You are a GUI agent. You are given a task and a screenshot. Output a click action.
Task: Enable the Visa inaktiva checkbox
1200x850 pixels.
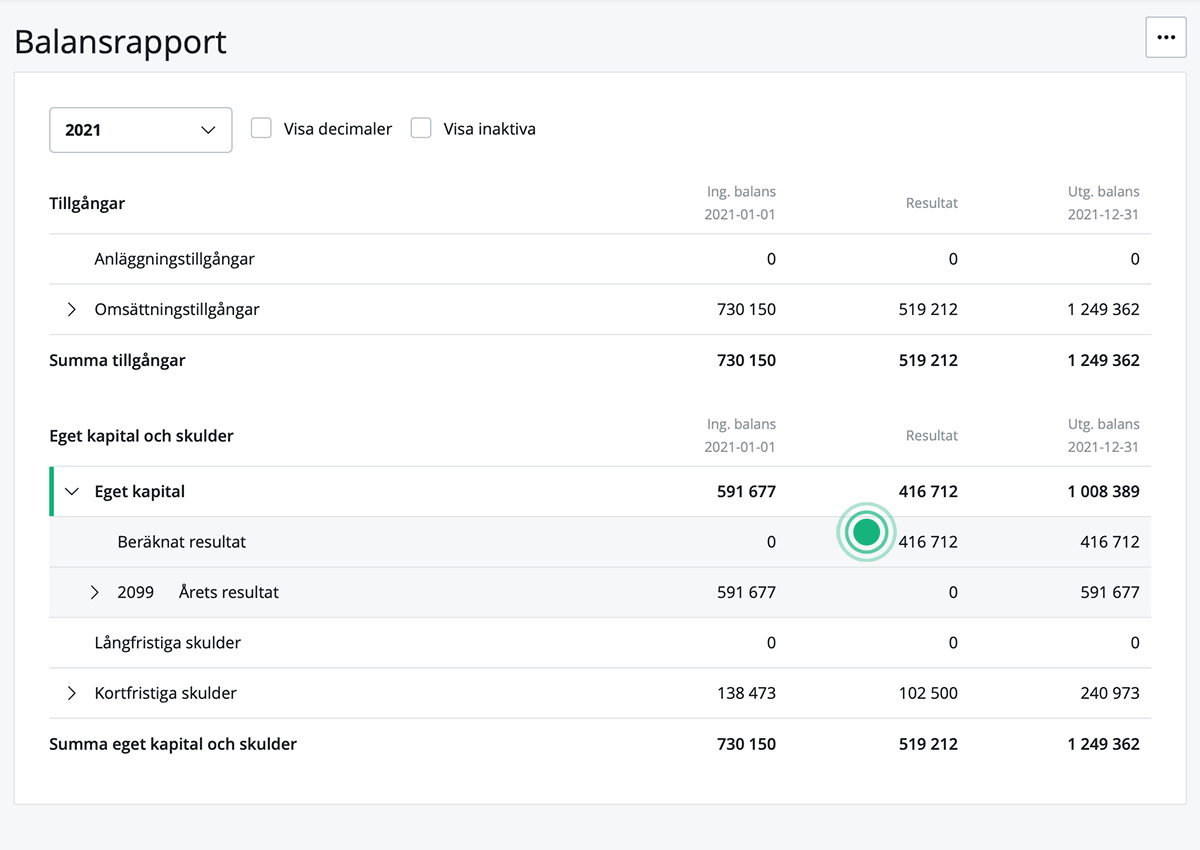pos(422,128)
